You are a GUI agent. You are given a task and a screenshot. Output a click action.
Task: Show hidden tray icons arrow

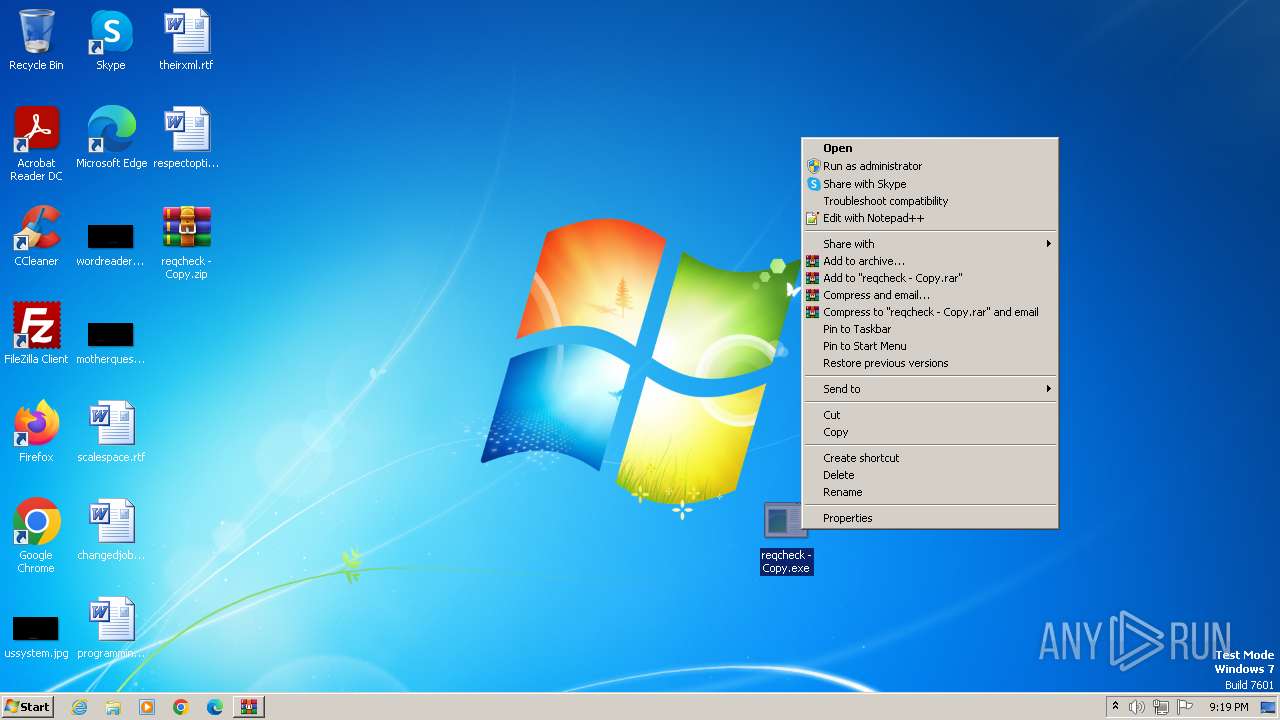[1115, 707]
